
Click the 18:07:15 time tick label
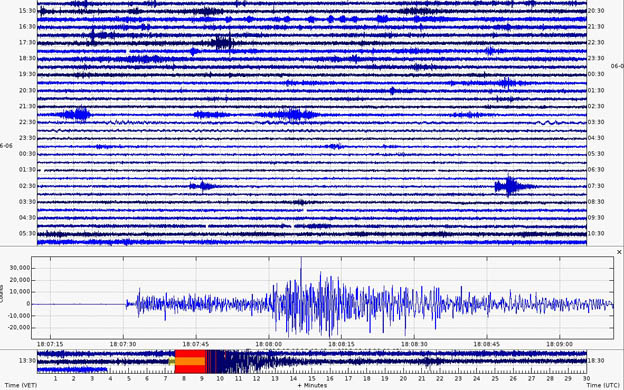tap(50, 344)
